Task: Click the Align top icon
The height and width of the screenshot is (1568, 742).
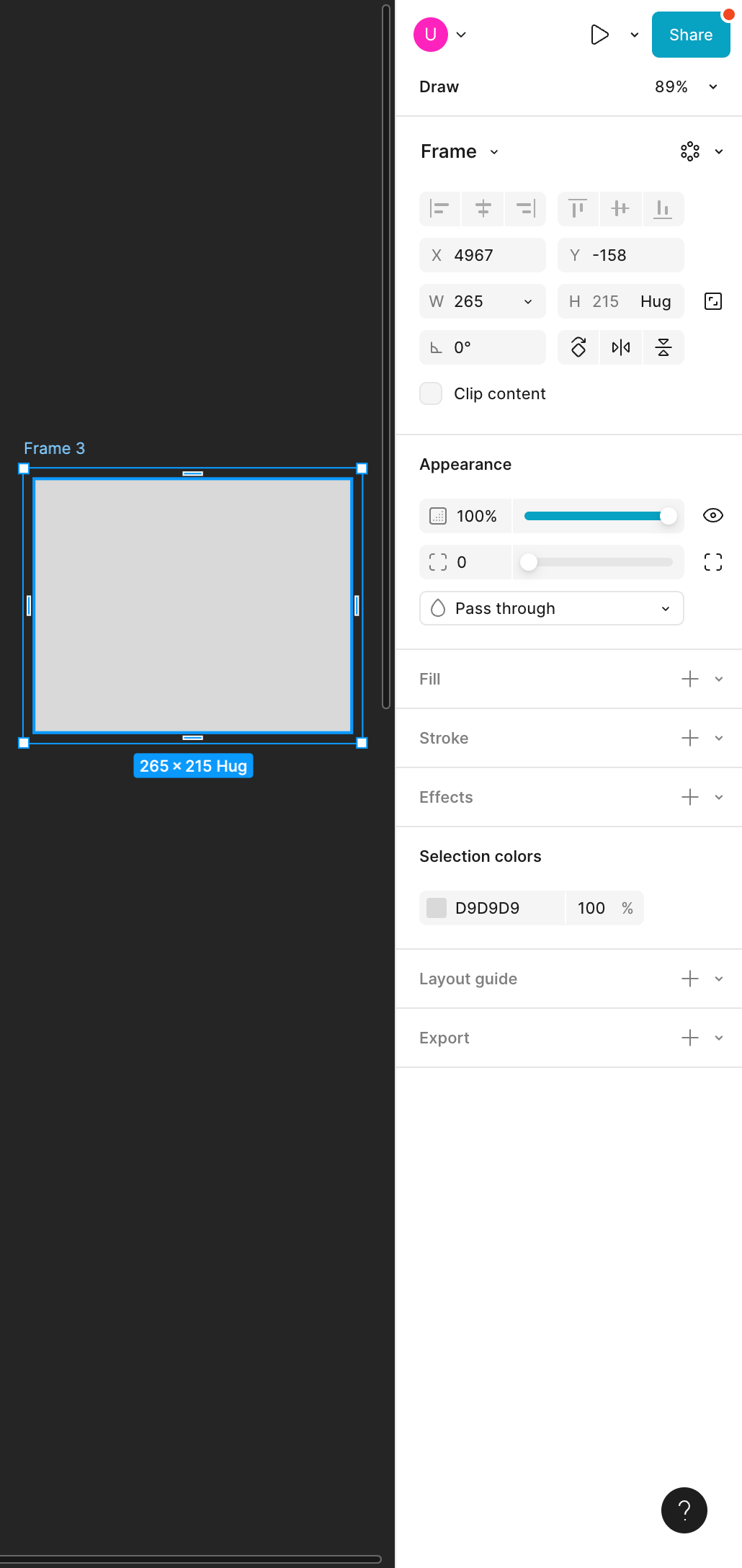Action: pyautogui.click(x=578, y=209)
